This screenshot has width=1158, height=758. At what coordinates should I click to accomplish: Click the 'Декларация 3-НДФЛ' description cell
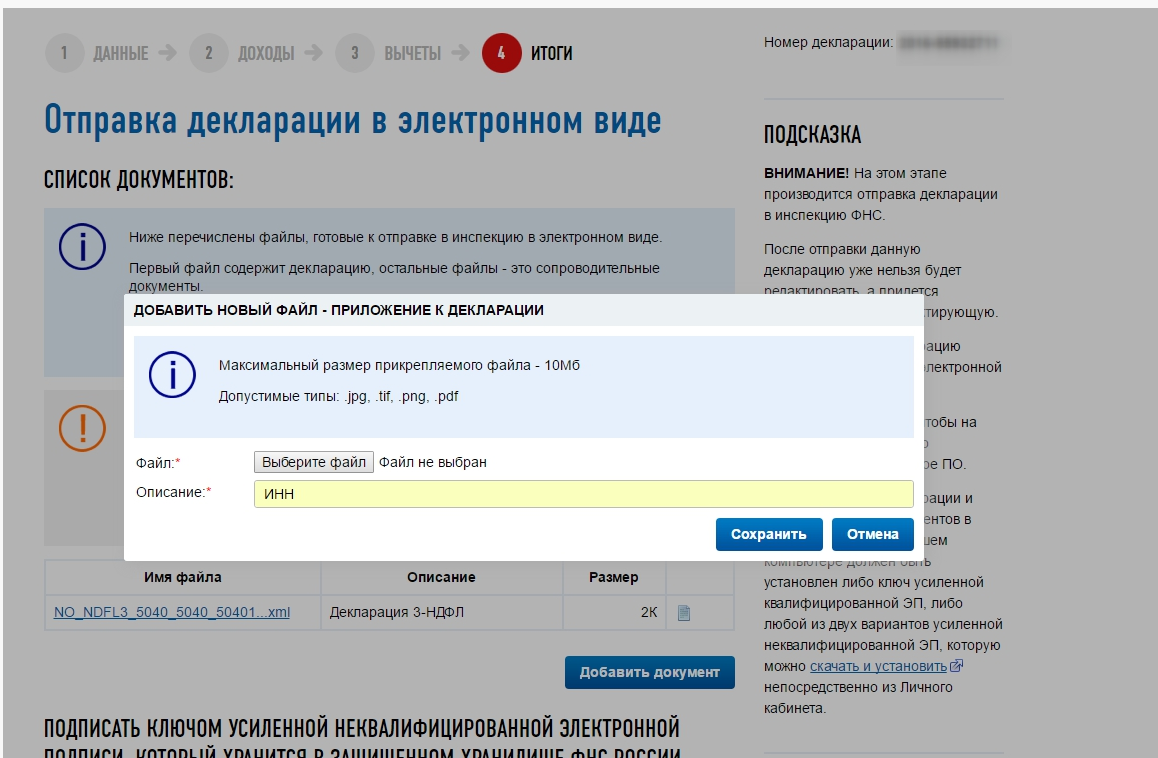pyautogui.click(x=442, y=612)
